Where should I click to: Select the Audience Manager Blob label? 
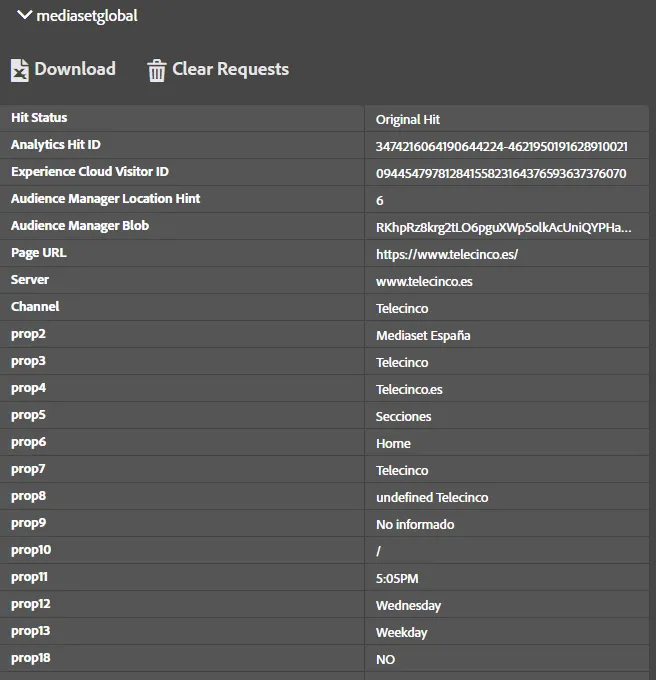pos(80,226)
